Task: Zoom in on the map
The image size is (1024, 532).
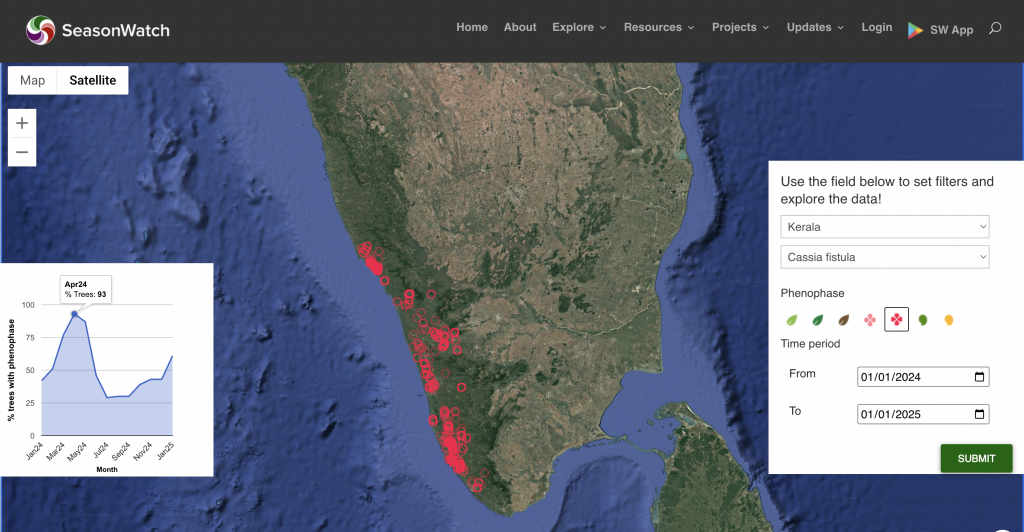Action: point(22,123)
